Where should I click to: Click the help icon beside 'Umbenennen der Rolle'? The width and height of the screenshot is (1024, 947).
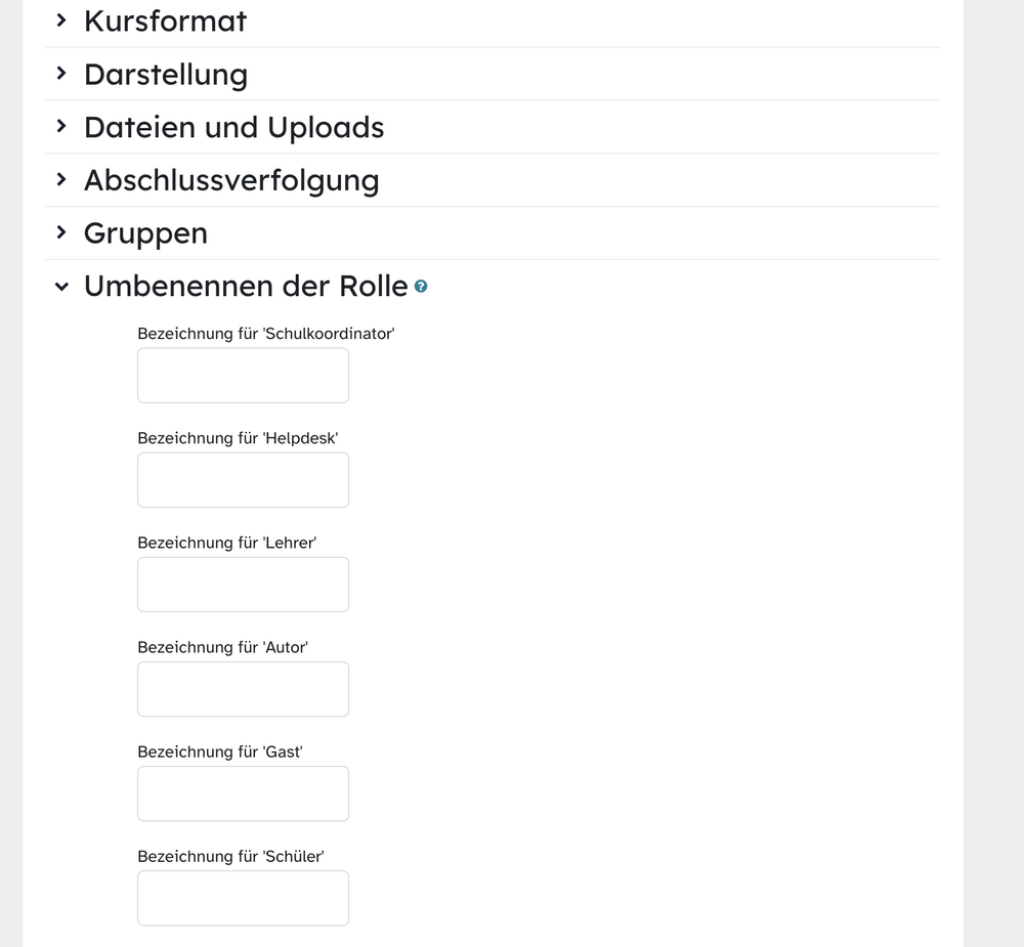(x=421, y=286)
